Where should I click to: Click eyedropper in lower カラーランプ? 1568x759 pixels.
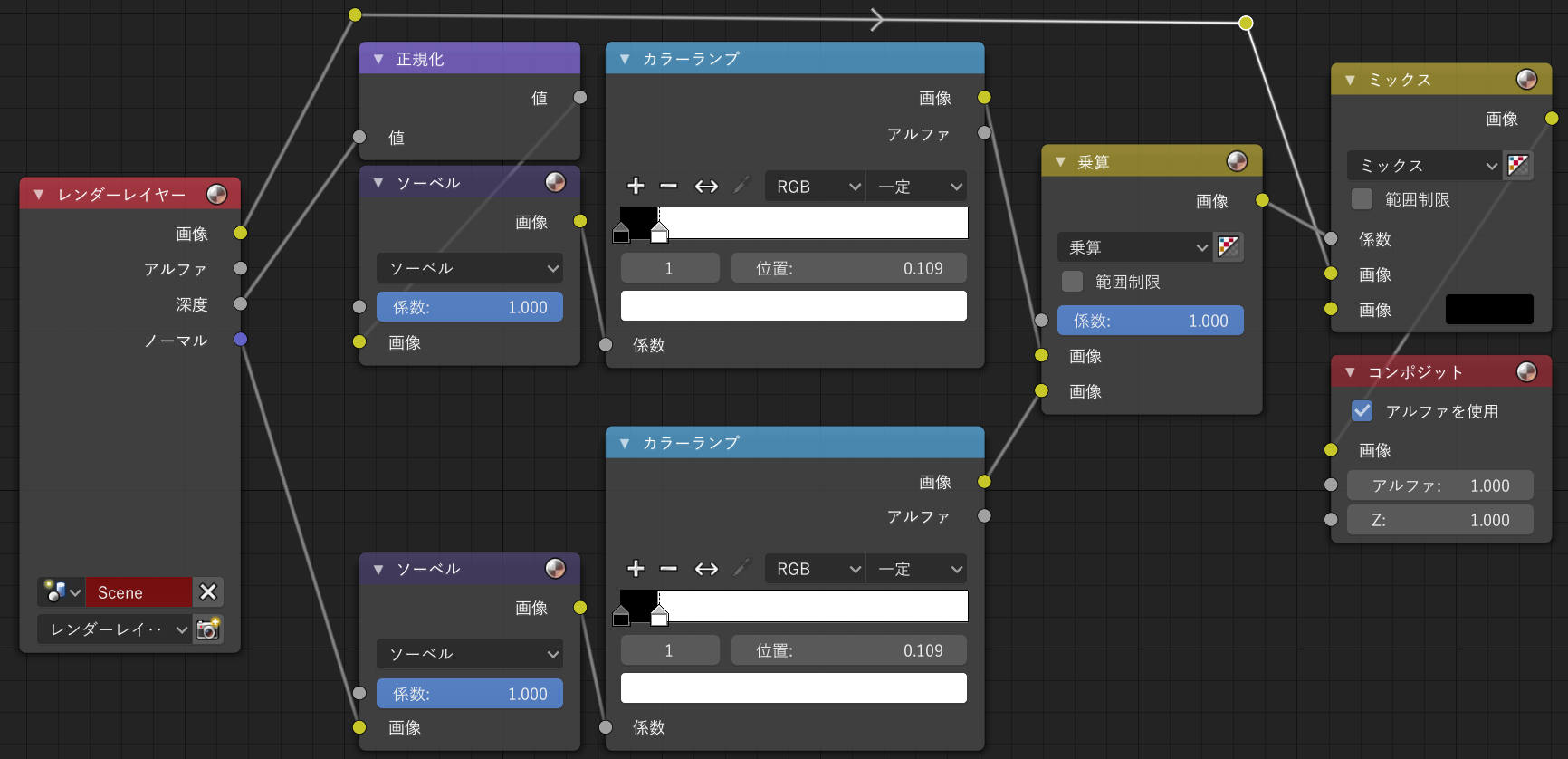click(x=742, y=569)
